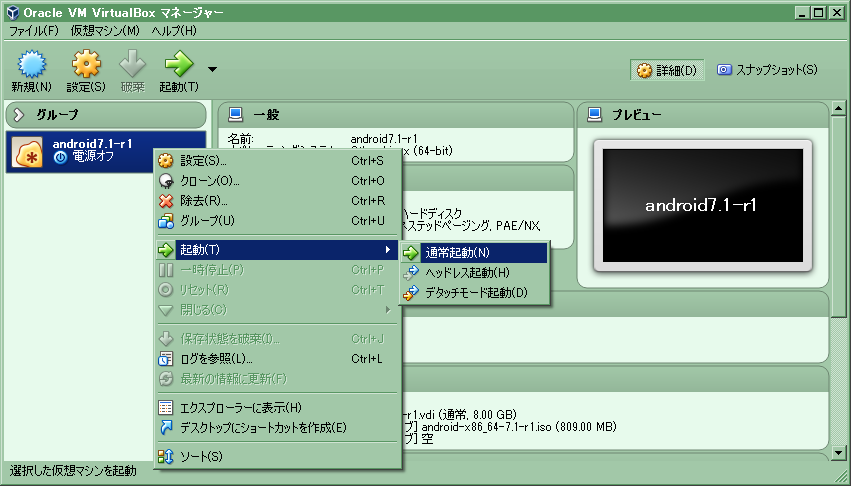Switch to the Details (詳細) view button

[667, 70]
